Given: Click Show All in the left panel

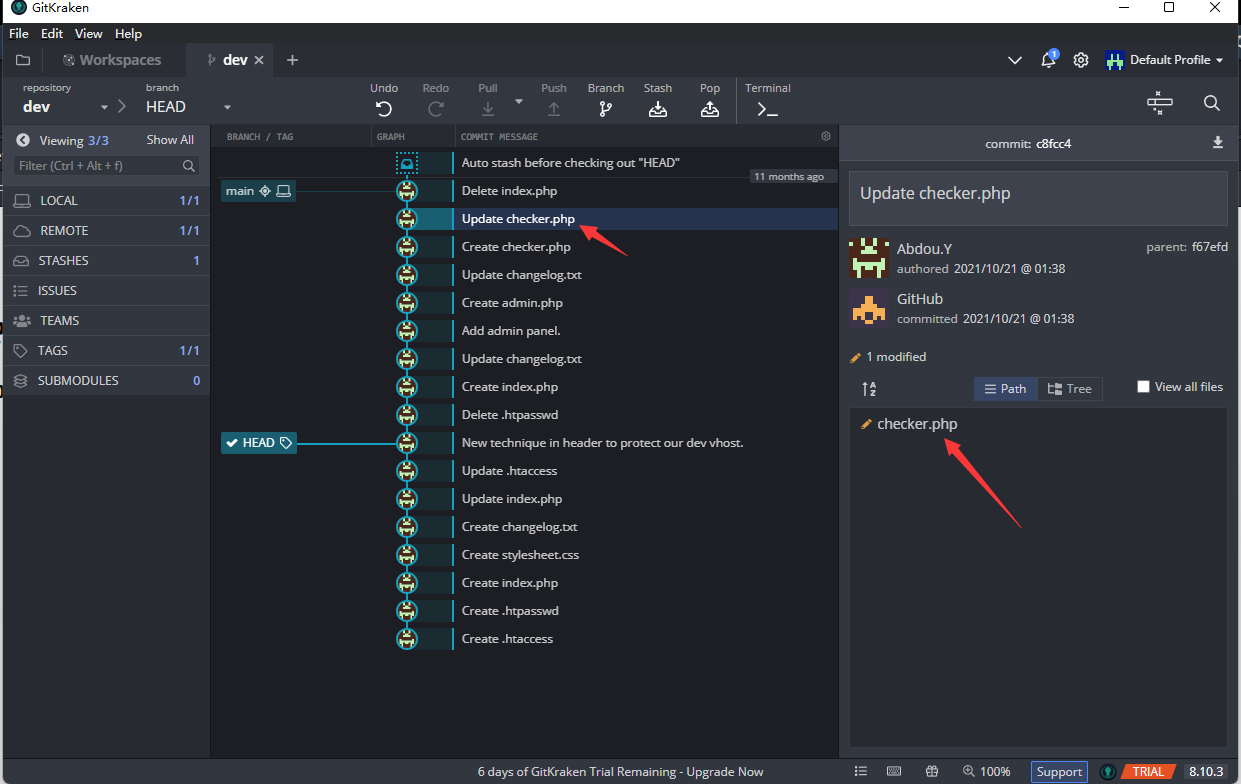Looking at the screenshot, I should click(x=170, y=140).
